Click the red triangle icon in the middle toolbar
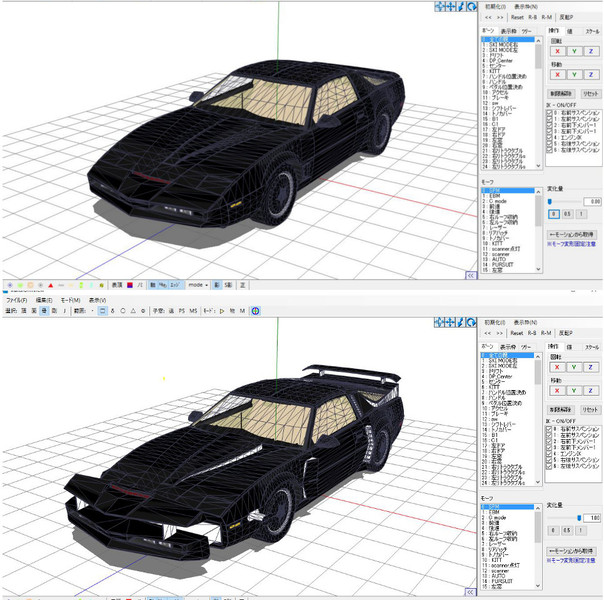Viewport: 604px width, 600px height. [x=49, y=284]
